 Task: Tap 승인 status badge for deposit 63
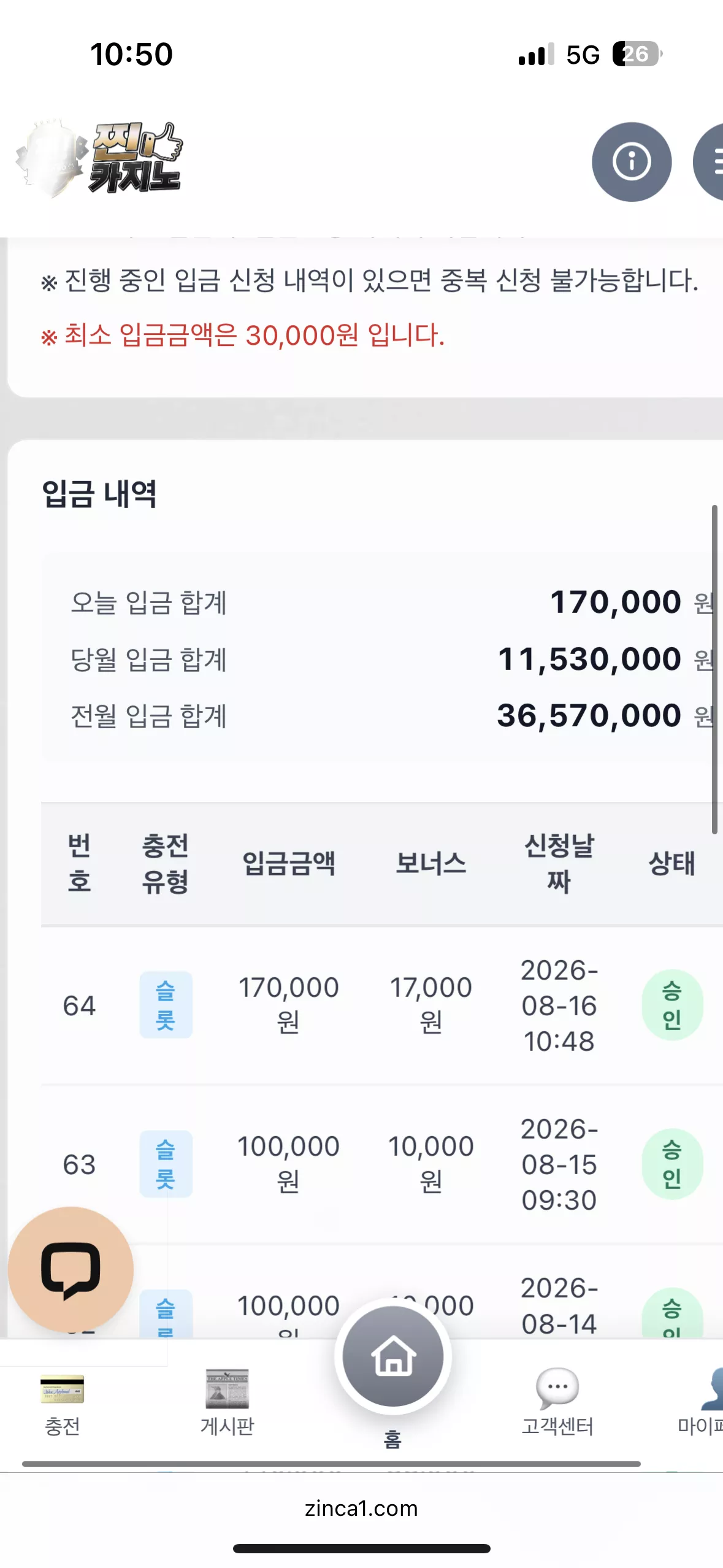tap(672, 1164)
